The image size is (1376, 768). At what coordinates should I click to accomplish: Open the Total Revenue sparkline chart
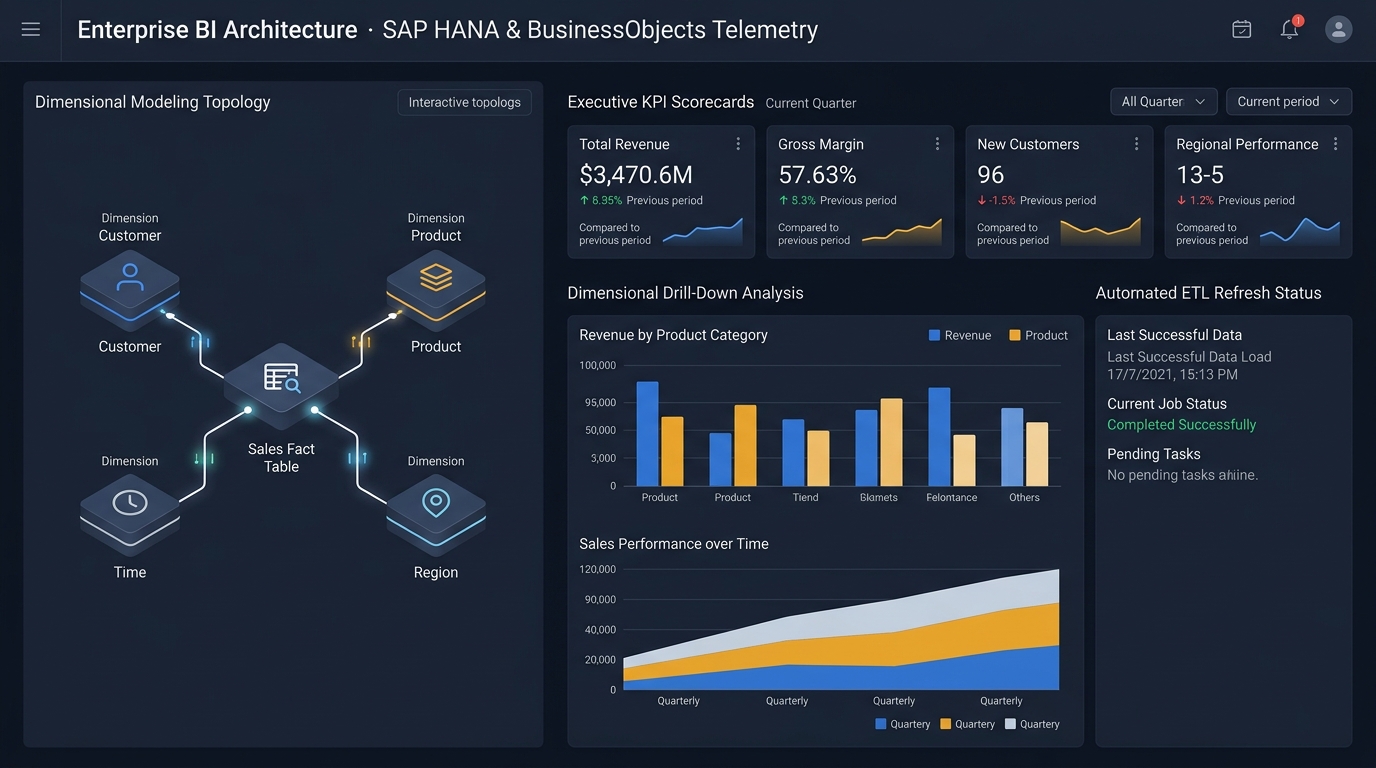pyautogui.click(x=702, y=232)
